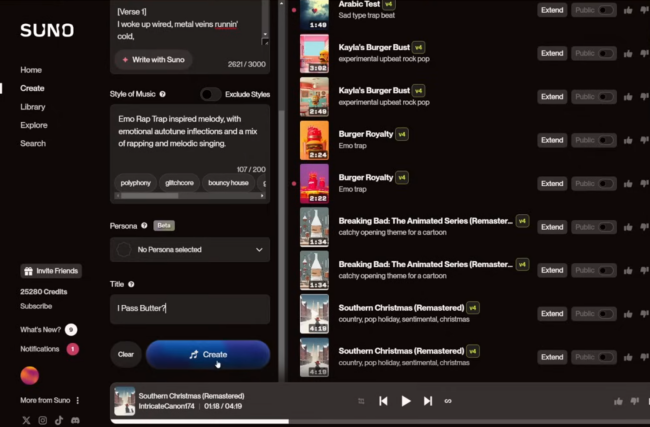Open the user profile avatar
The image size is (650, 427).
tap(31, 376)
